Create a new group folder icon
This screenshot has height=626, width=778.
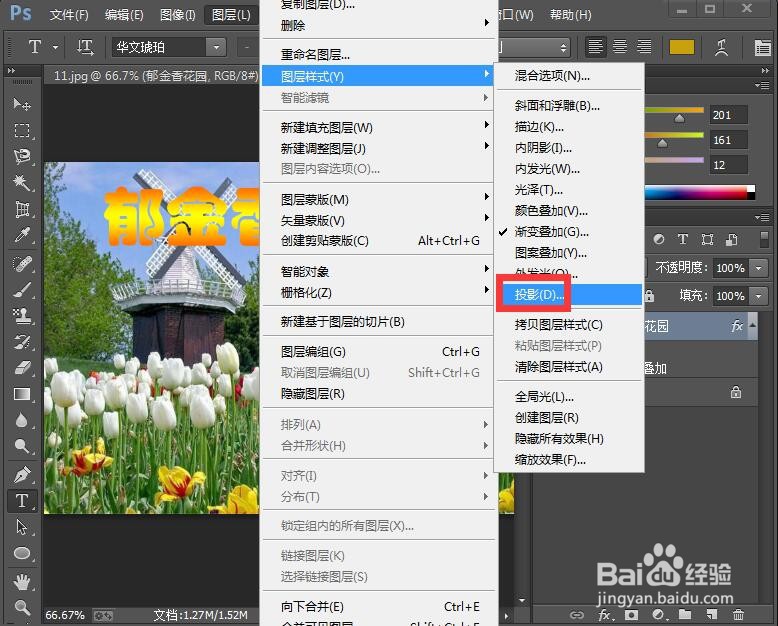(x=685, y=615)
